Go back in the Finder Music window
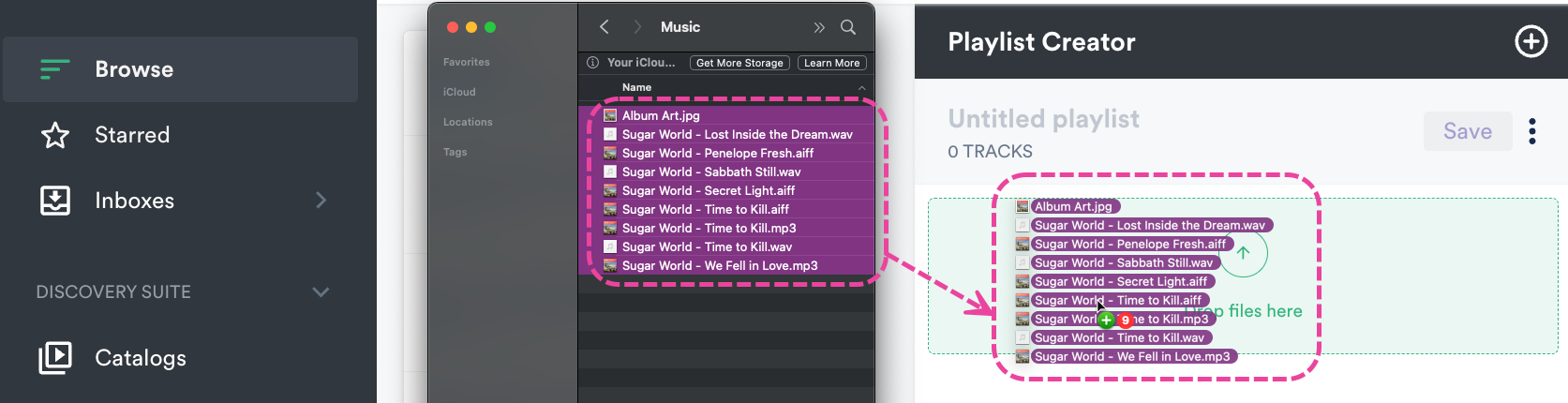 click(x=605, y=27)
